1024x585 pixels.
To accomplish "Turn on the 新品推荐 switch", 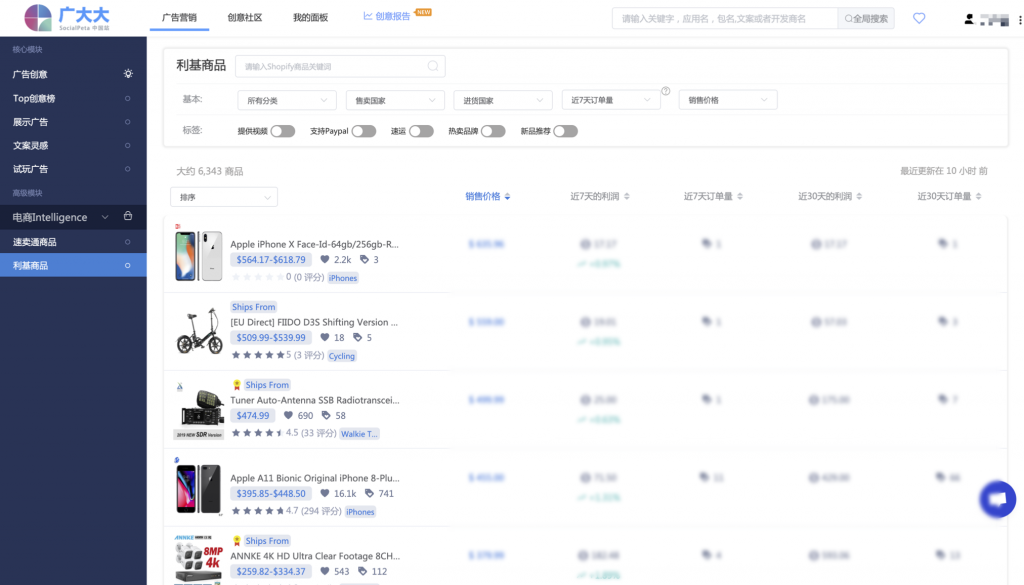I will pos(566,131).
